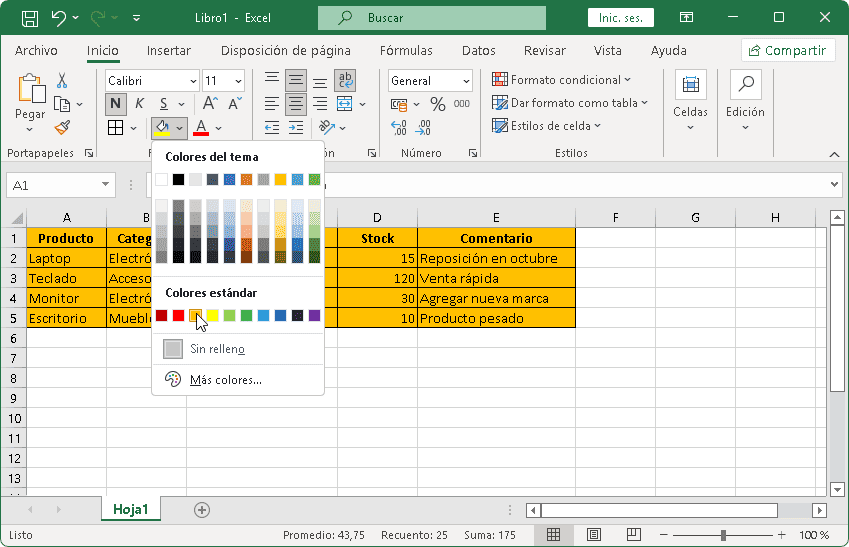849x547 pixels.
Task: Pick the purple standard color swatch
Action: point(314,316)
